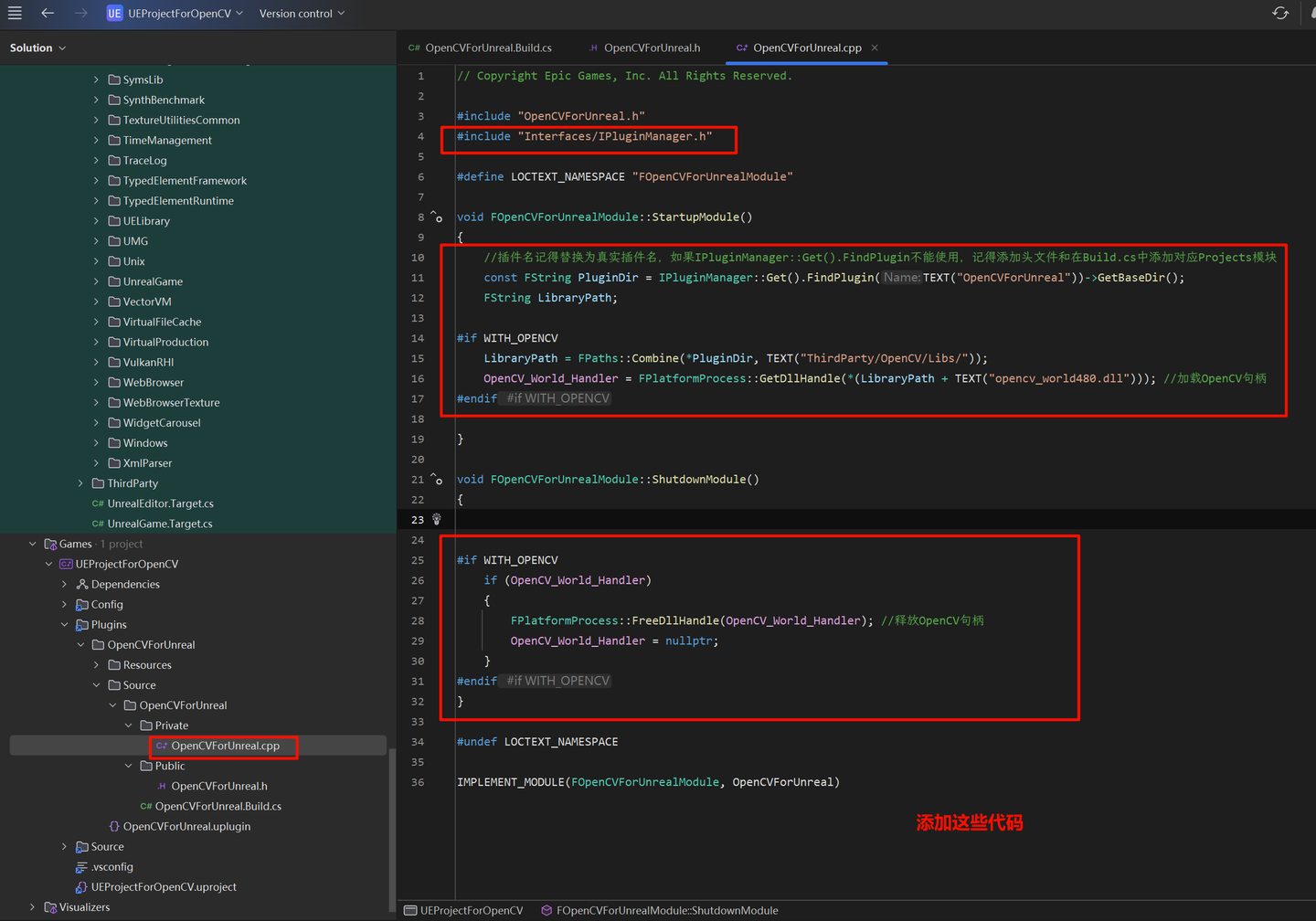Open the hamburger main menu

click(15, 13)
